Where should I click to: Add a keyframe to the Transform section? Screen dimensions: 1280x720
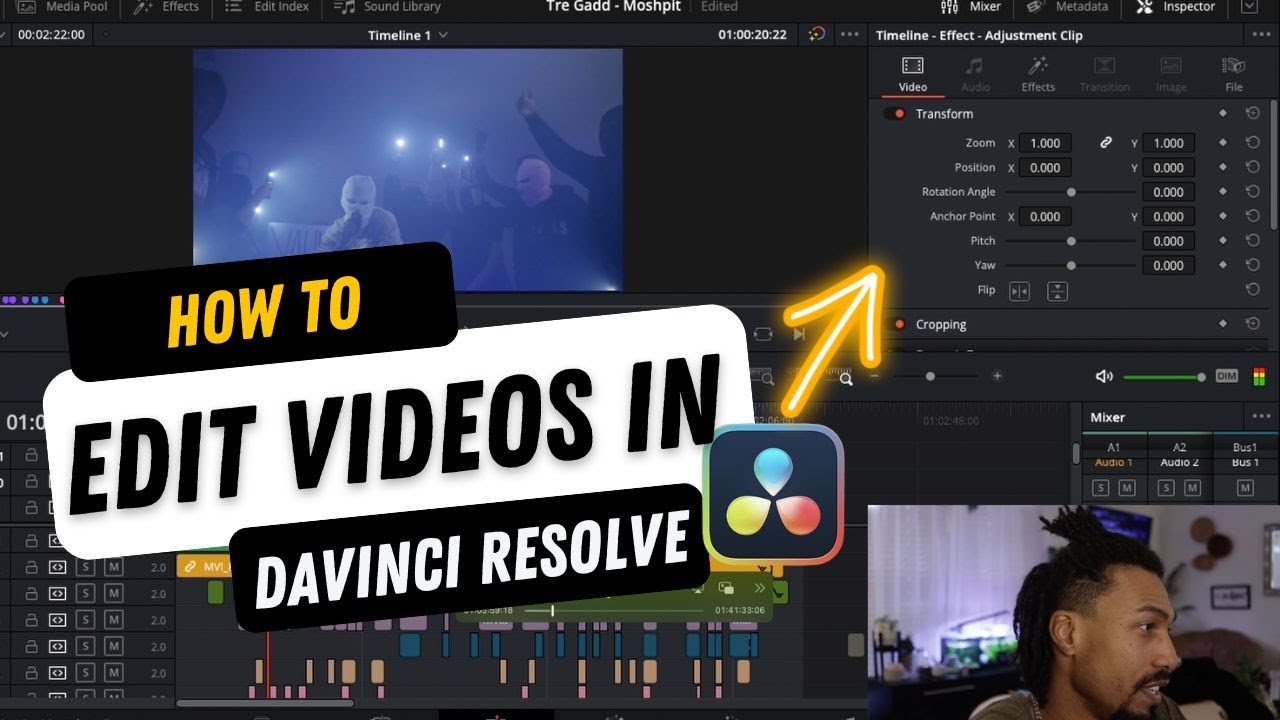[1223, 114]
